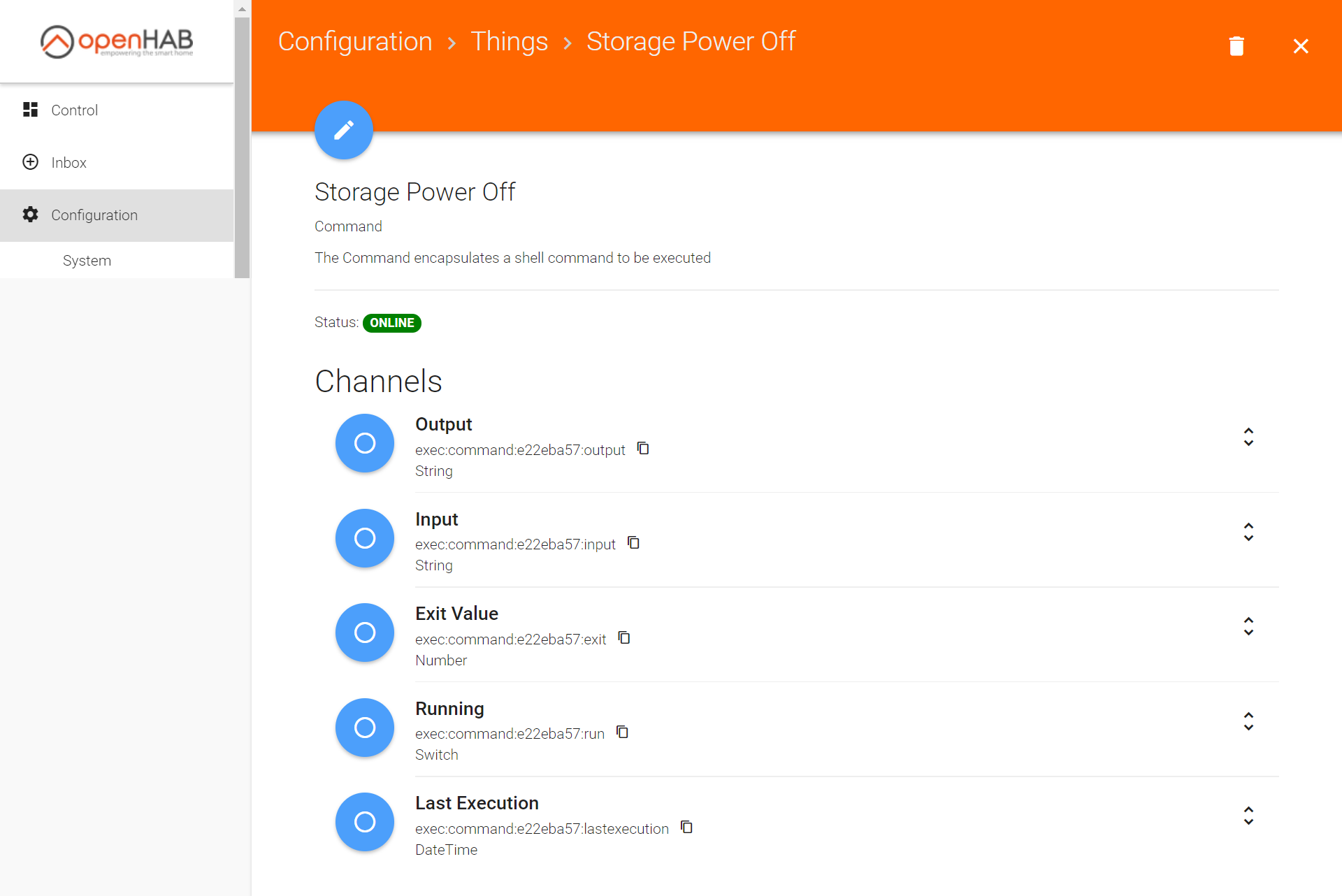
Task: Copy the Exit Value channel UID
Action: pyautogui.click(x=624, y=638)
